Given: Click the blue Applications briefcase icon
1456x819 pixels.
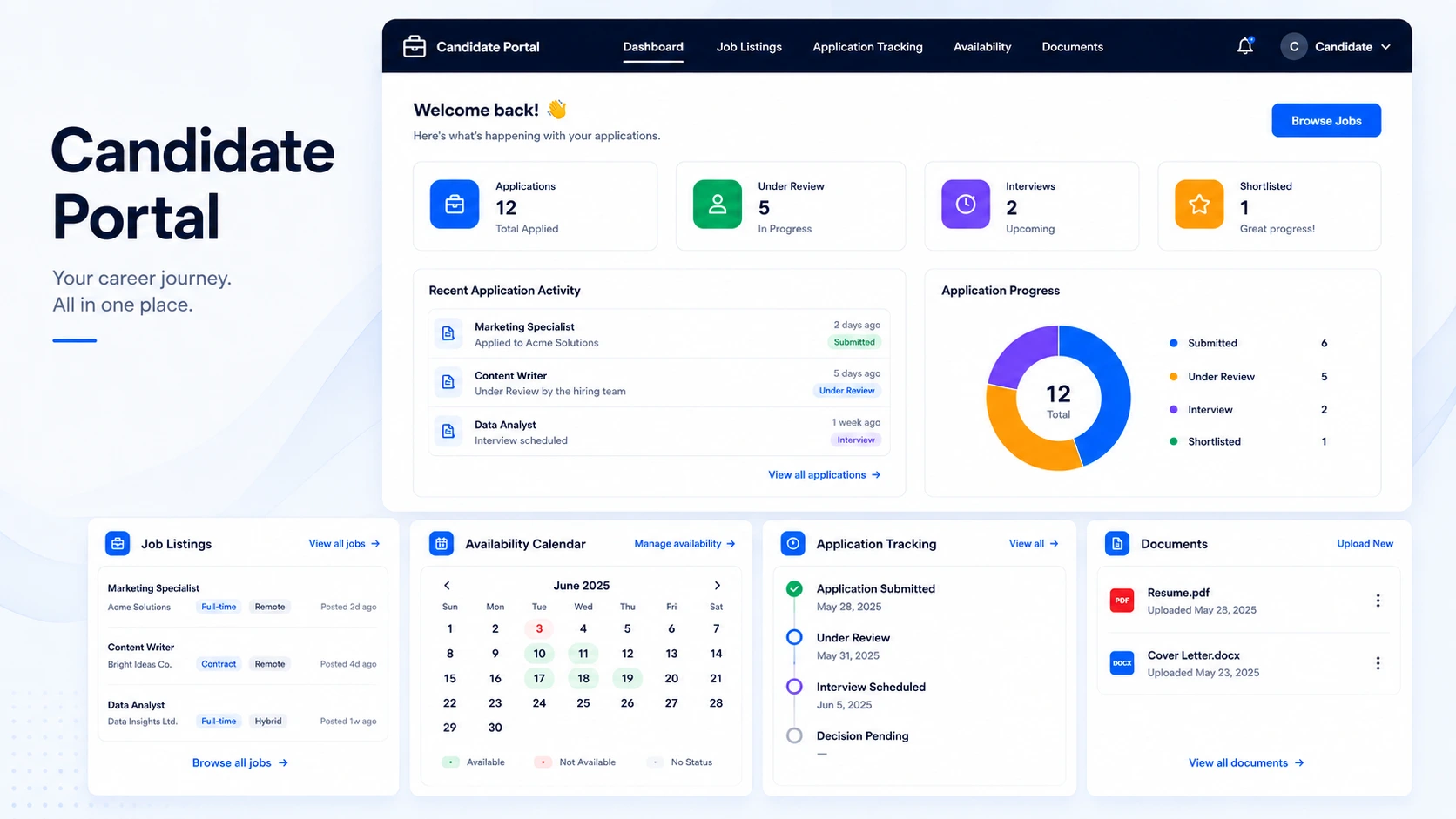Looking at the screenshot, I should (455, 205).
